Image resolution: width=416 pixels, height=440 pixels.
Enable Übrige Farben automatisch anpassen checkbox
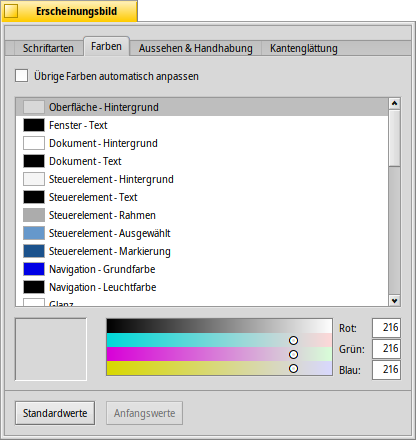click(21, 76)
